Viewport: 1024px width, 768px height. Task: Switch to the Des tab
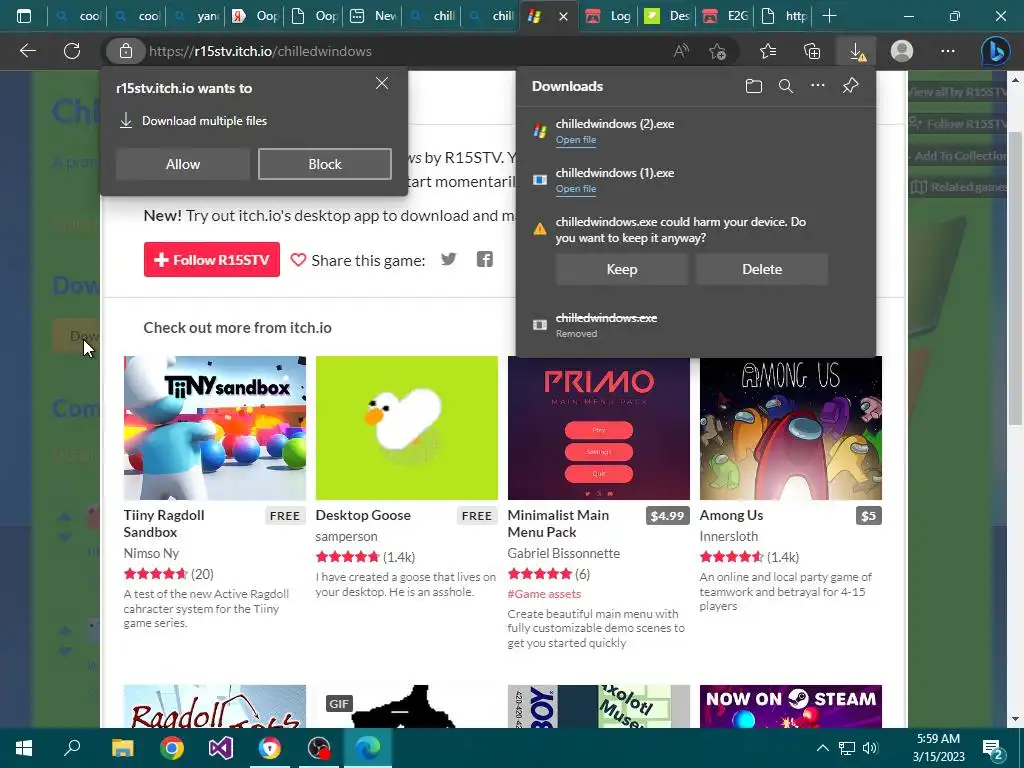point(667,16)
